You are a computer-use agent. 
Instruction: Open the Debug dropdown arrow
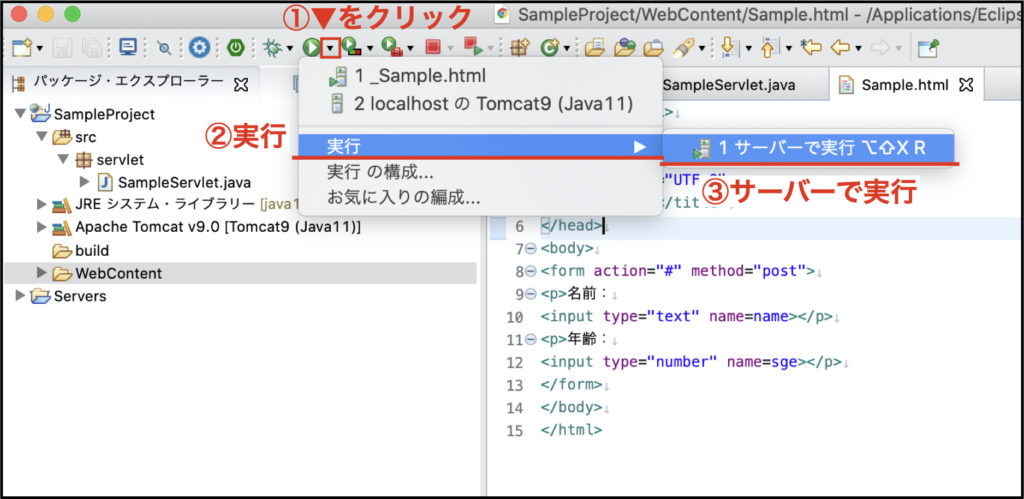(289, 48)
